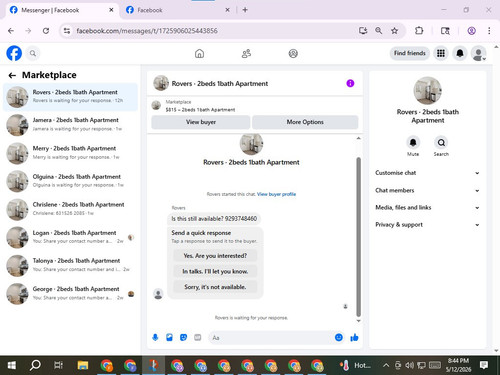This screenshot has height=375, width=500.
Task: Open the emoji picker in message box
Action: (339, 337)
